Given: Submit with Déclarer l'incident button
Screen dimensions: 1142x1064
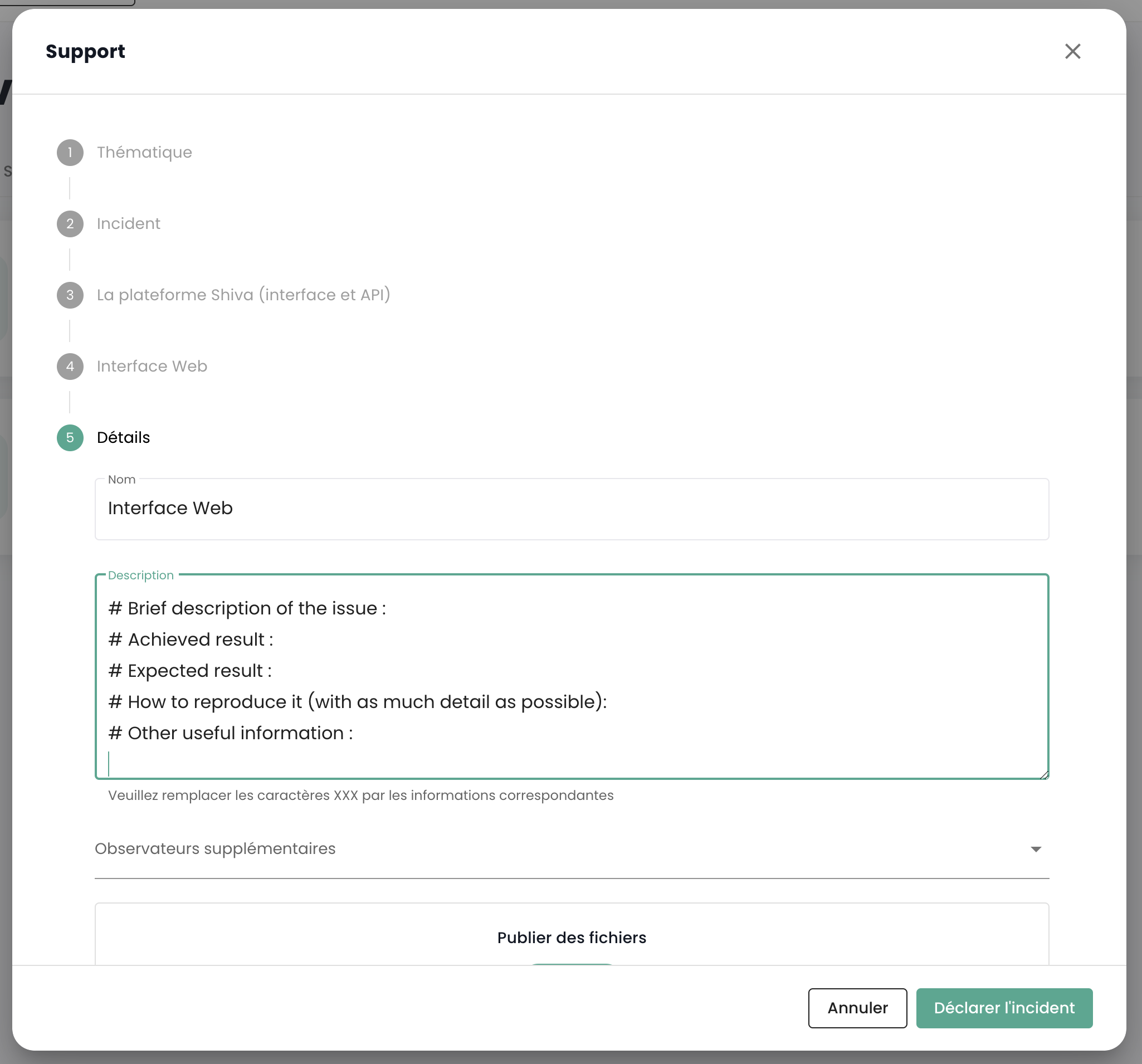Looking at the screenshot, I should [1003, 1008].
